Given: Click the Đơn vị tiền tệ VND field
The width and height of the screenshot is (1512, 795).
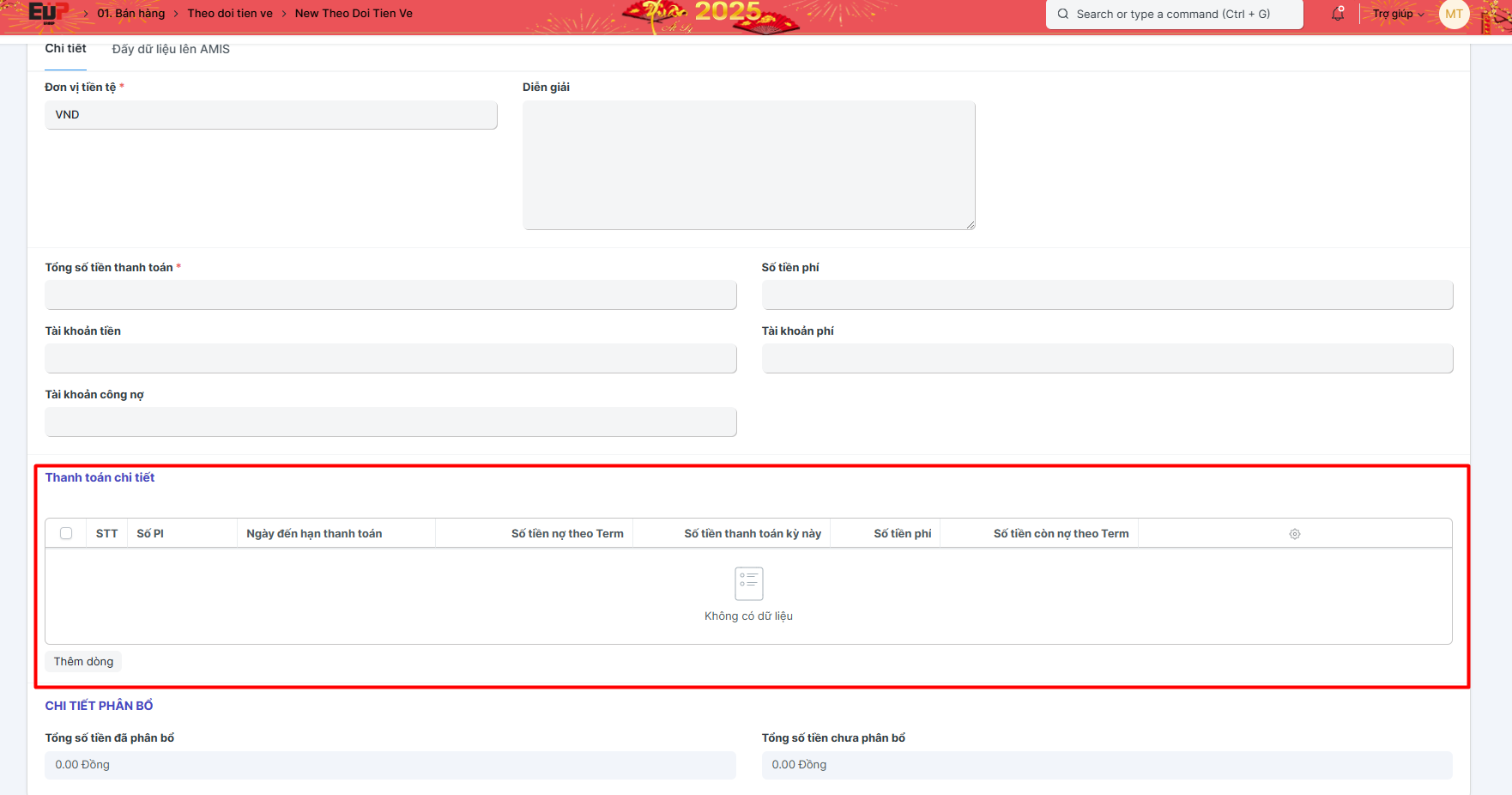Looking at the screenshot, I should 270,115.
